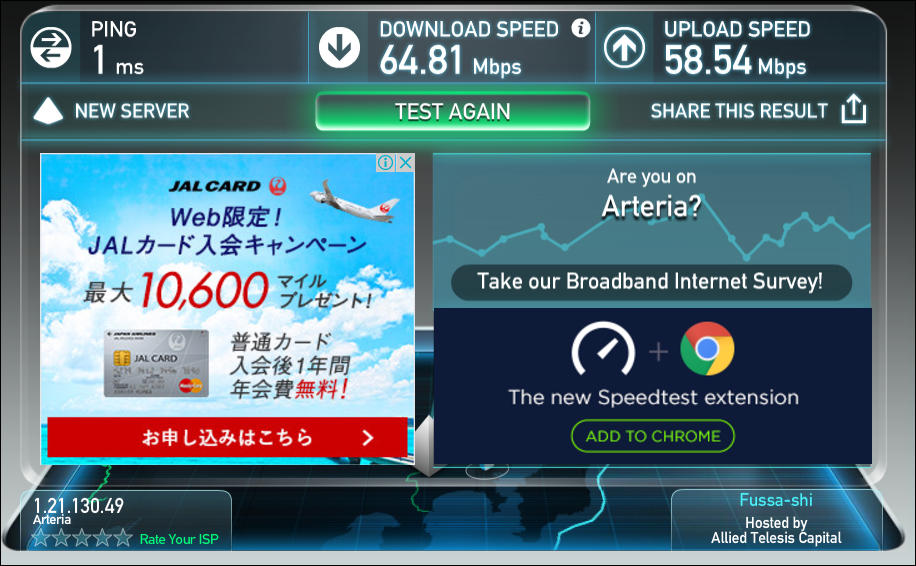Click the Fussa-shi server name
Screen dimensions: 916x566
(776, 500)
